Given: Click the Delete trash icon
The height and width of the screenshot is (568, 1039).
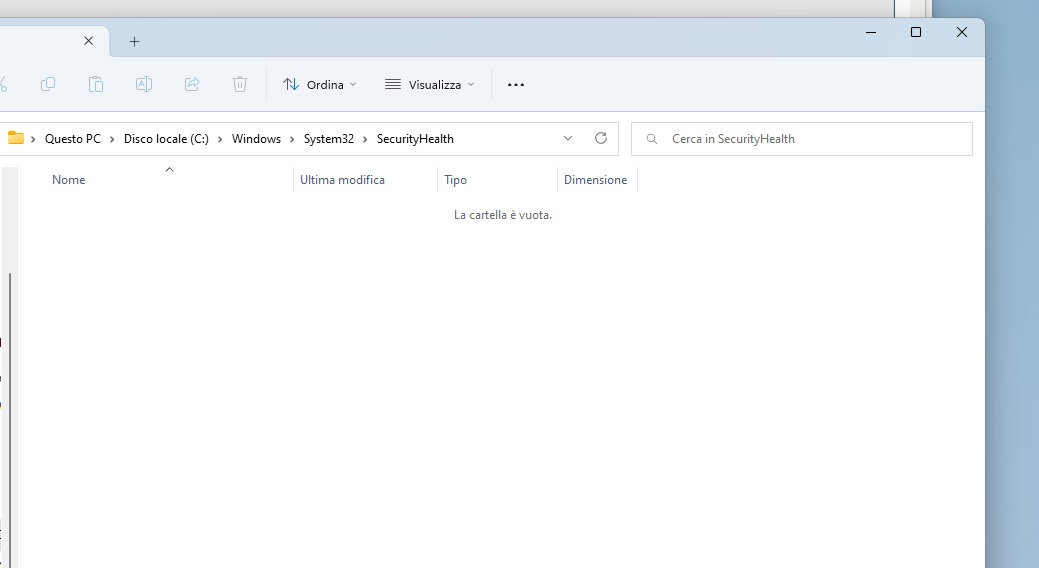Looking at the screenshot, I should coord(240,84).
